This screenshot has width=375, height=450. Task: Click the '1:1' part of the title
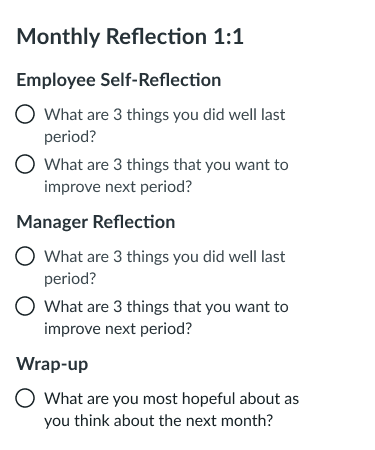tap(229, 36)
